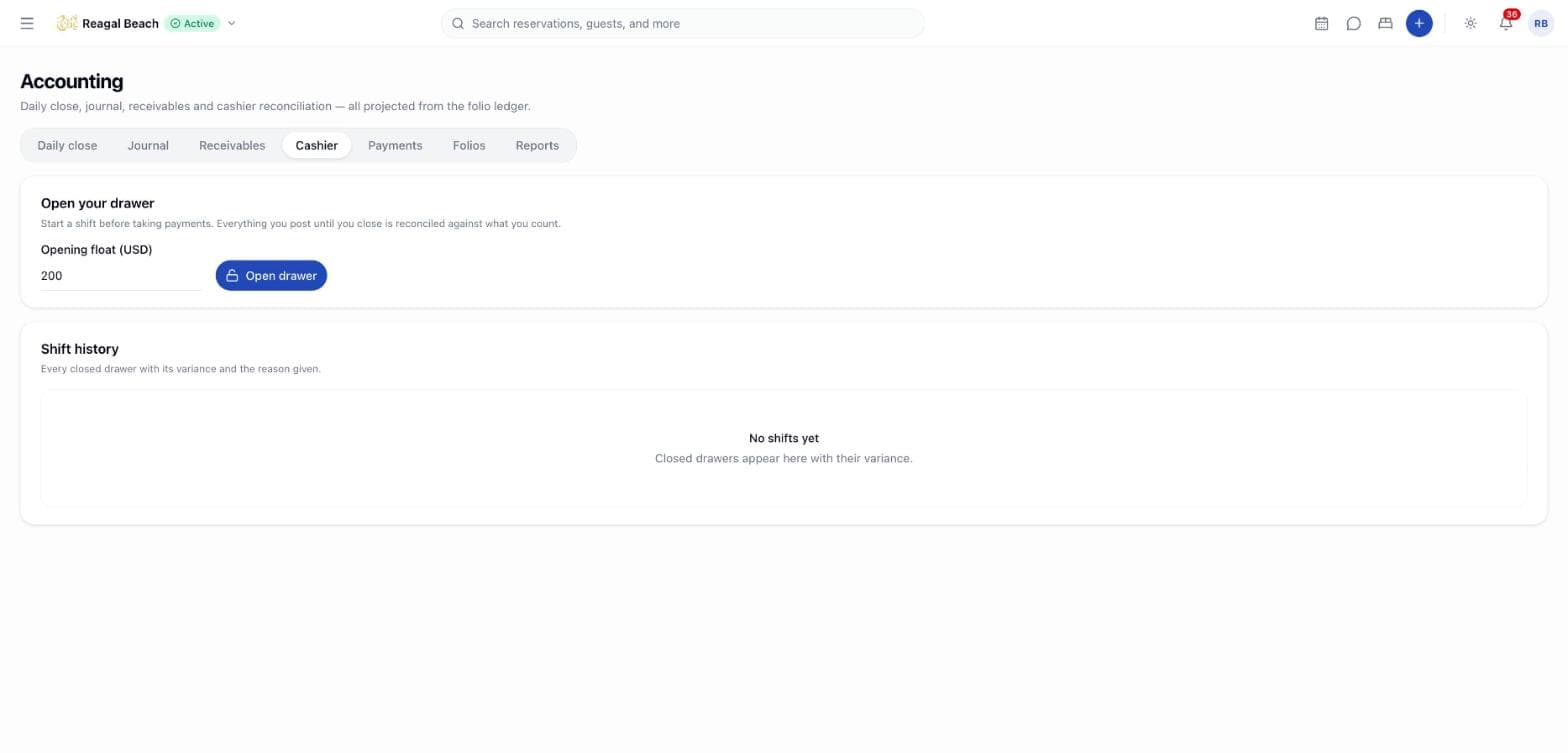Click the Opening float amount field

(x=121, y=276)
